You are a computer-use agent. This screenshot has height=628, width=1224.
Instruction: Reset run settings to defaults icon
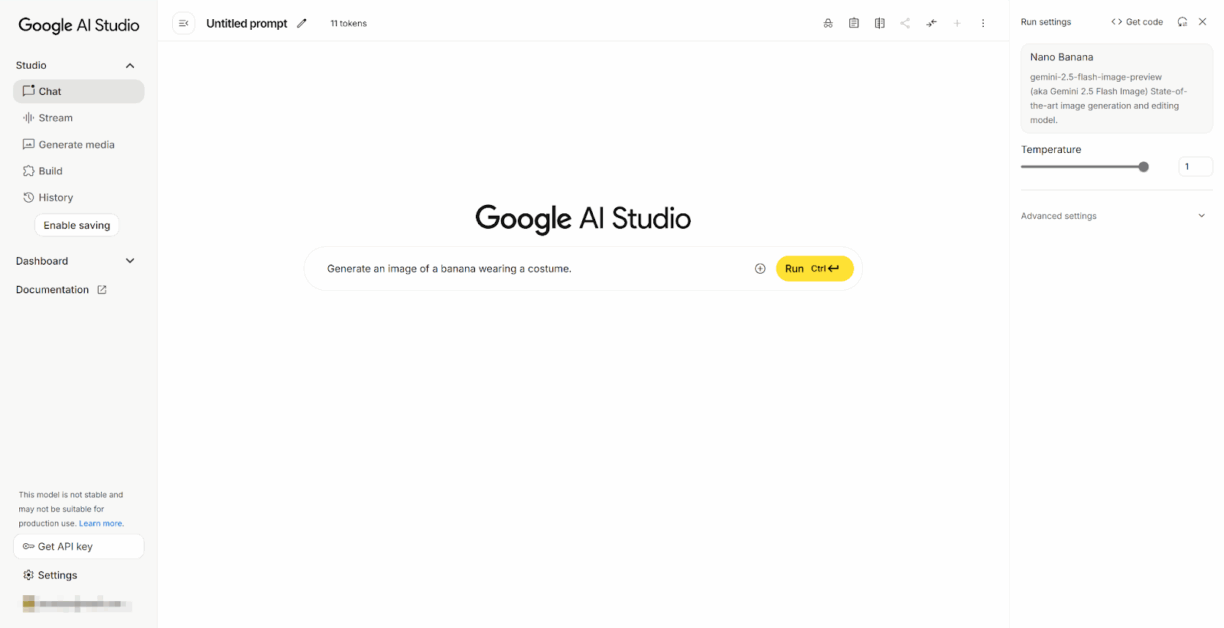click(x=1182, y=22)
